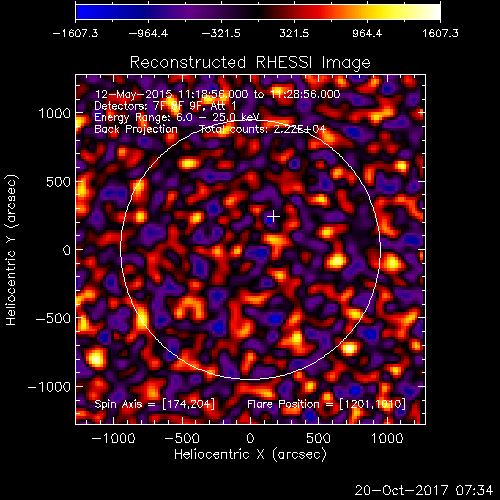
Task: Click the time range text "12-May-2015 11:18:56.000"
Action: [x=172, y=94]
